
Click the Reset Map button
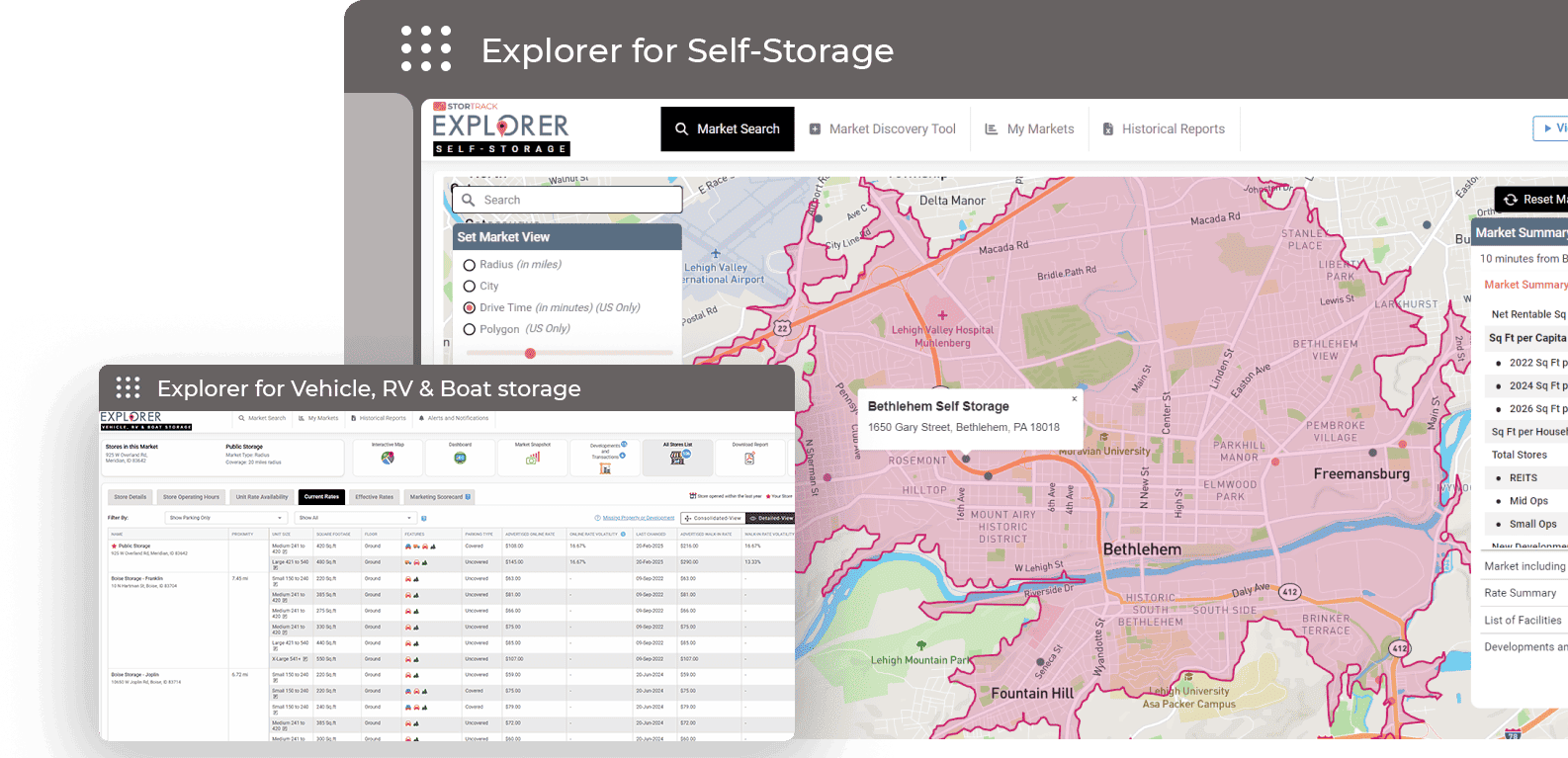click(1533, 200)
